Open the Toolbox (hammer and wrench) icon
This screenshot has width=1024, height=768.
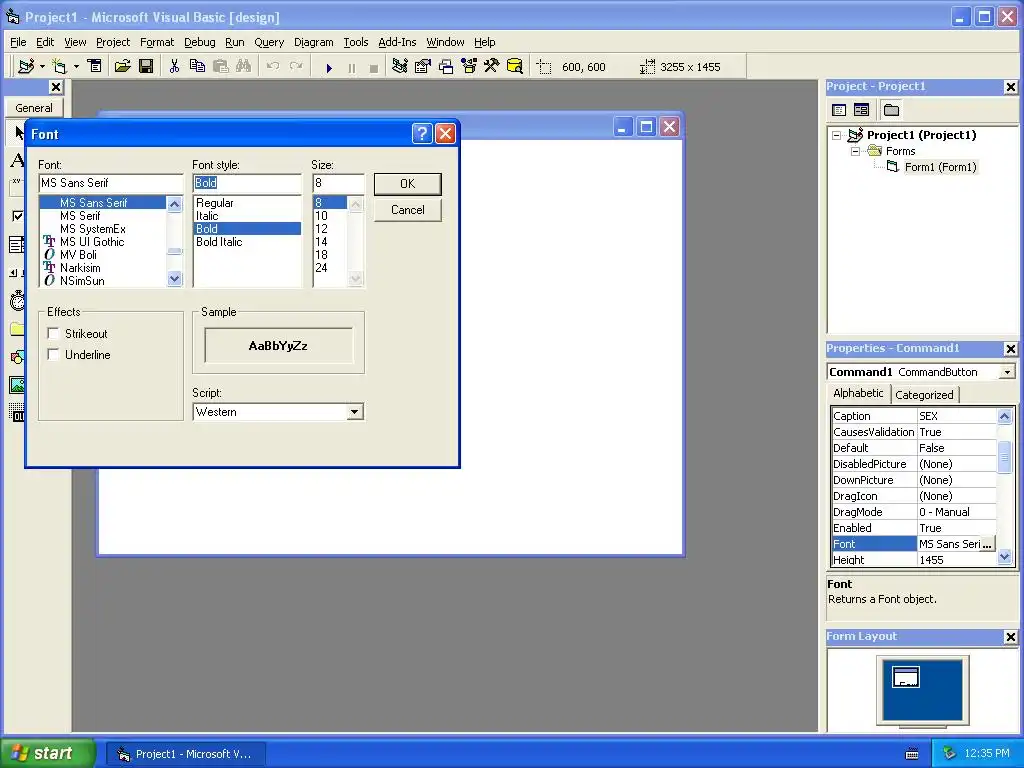tap(491, 66)
